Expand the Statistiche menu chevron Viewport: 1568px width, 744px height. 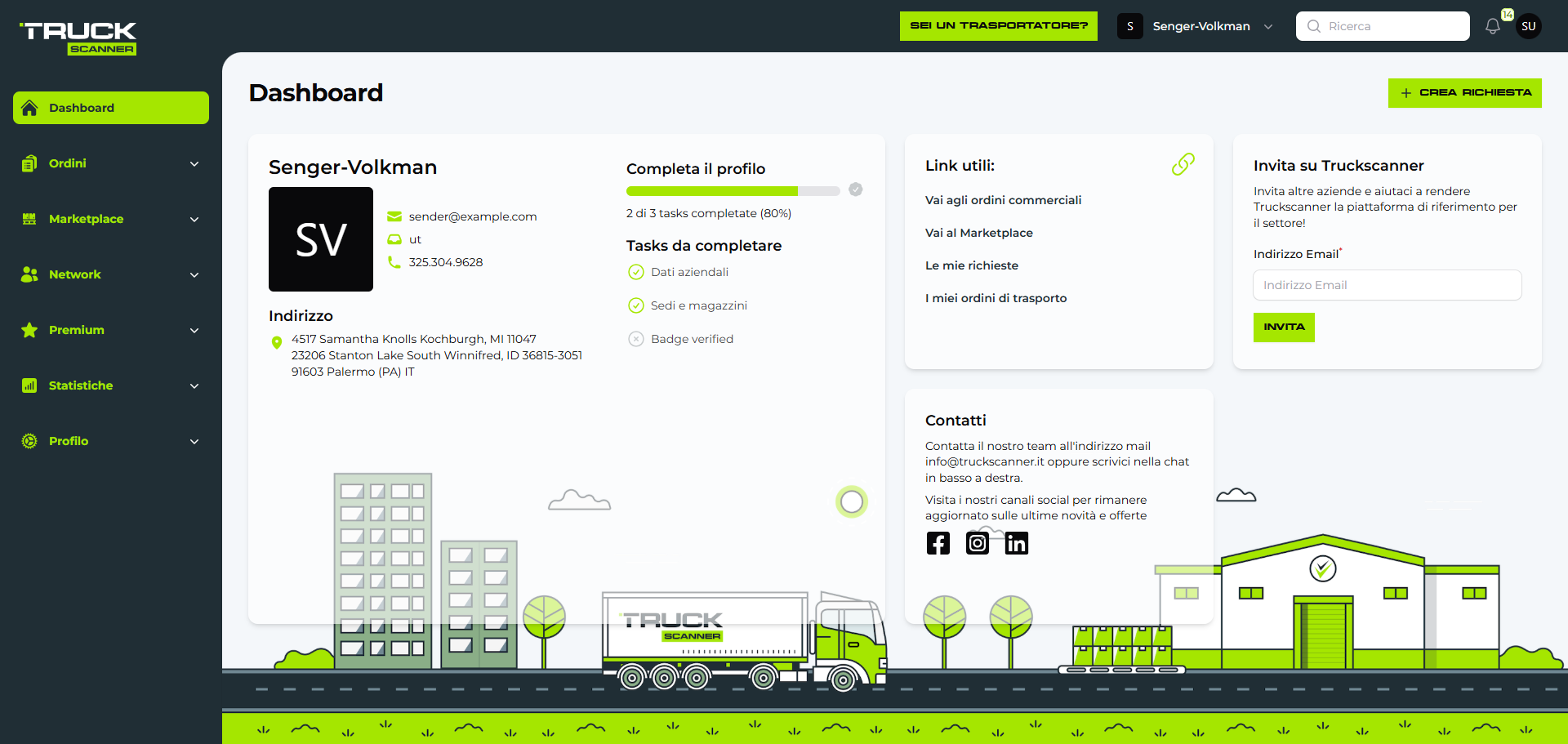click(x=194, y=385)
